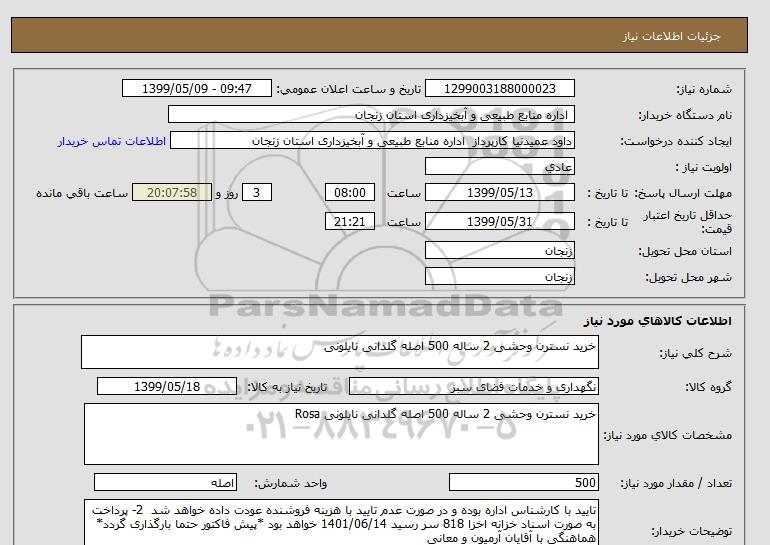Click the goods need date 1399/05/18
Screen dimensions: 770x545
point(167,386)
